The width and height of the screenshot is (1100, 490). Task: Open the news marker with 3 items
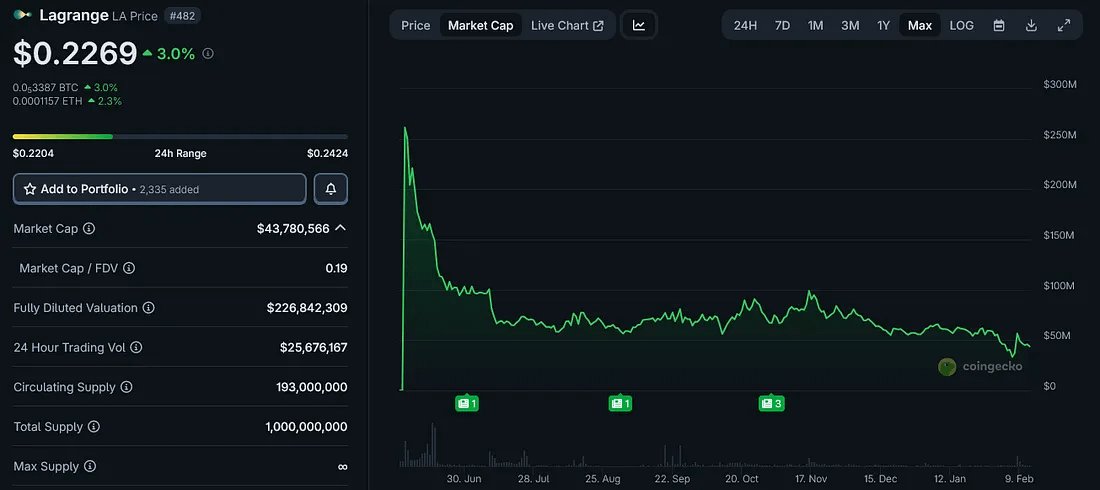click(x=771, y=404)
